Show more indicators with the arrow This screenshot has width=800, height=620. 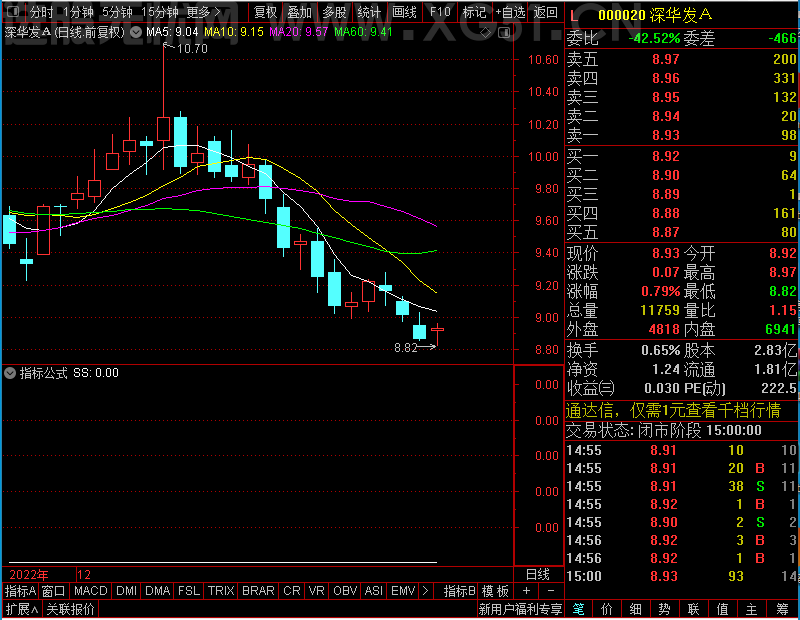click(x=425, y=591)
